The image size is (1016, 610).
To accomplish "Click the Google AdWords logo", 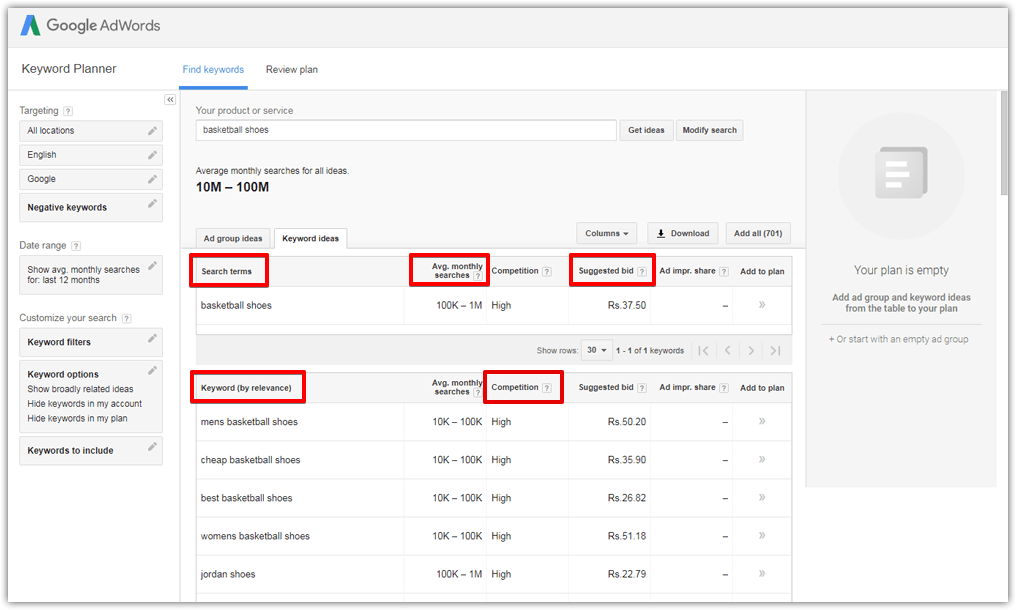I will coord(90,25).
